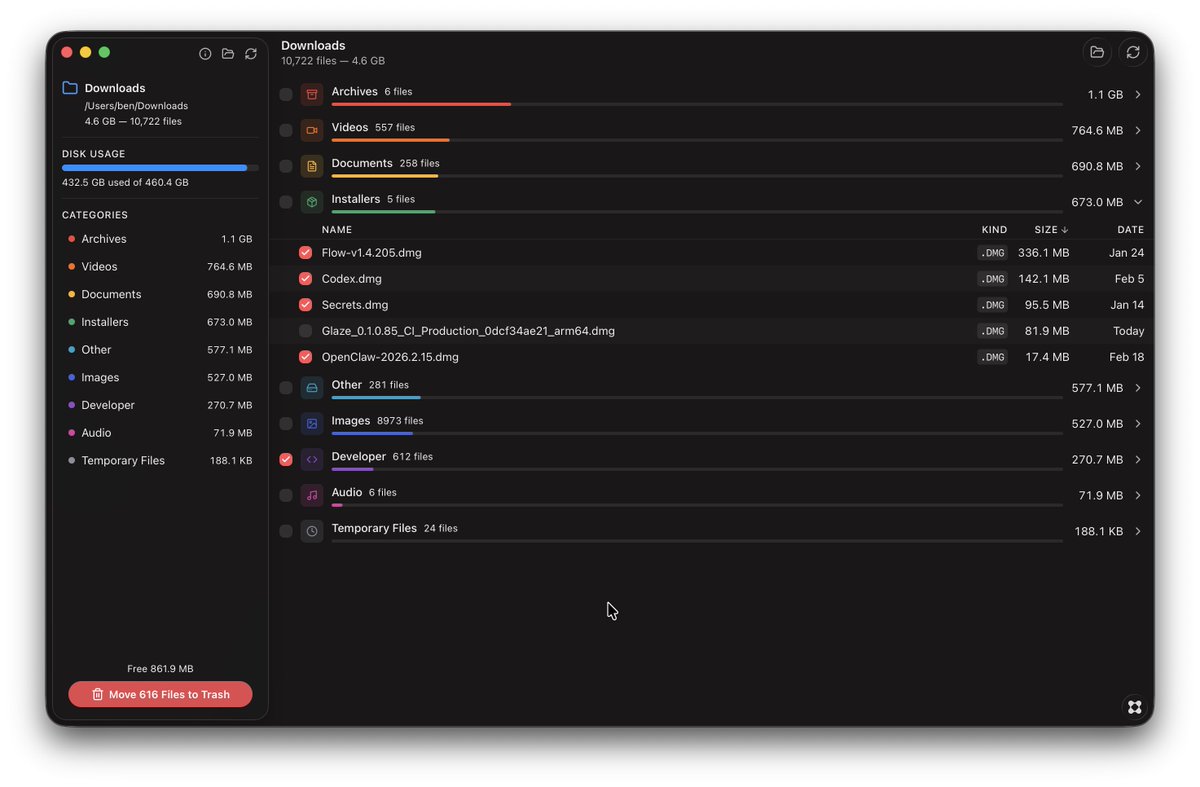Click the red Archives size bar
Image resolution: width=1200 pixels, height=787 pixels.
coord(421,104)
